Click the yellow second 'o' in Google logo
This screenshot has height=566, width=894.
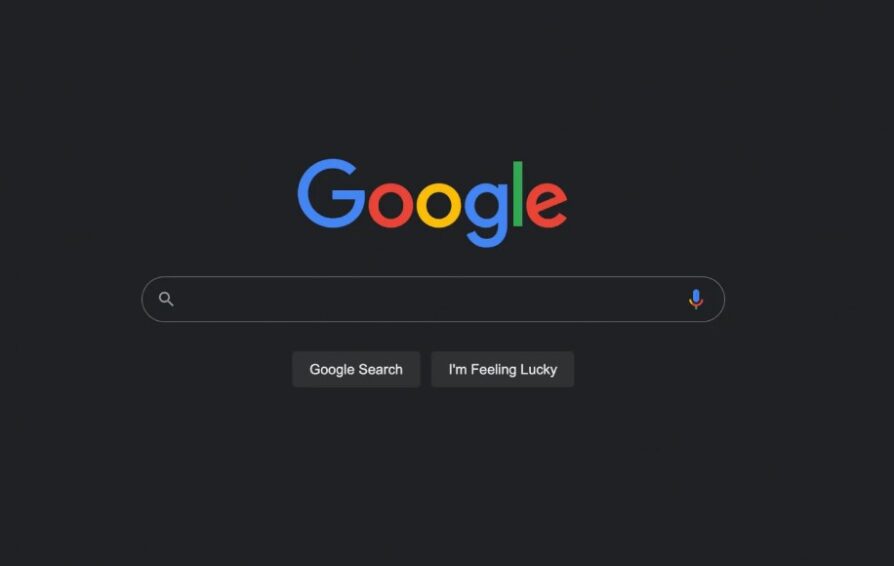click(x=438, y=205)
